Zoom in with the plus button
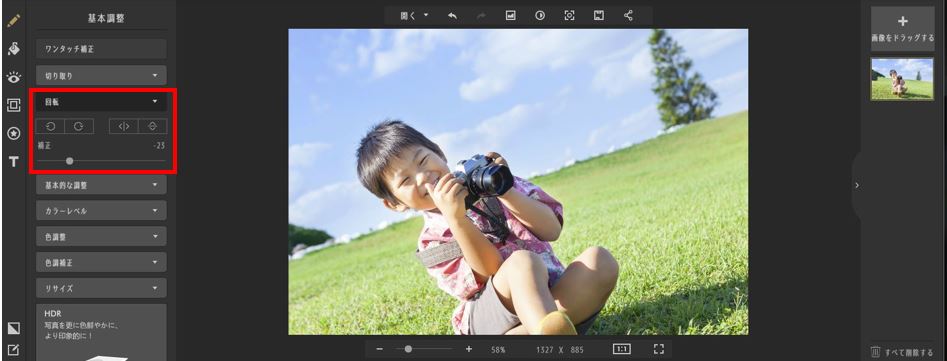 pos(469,349)
